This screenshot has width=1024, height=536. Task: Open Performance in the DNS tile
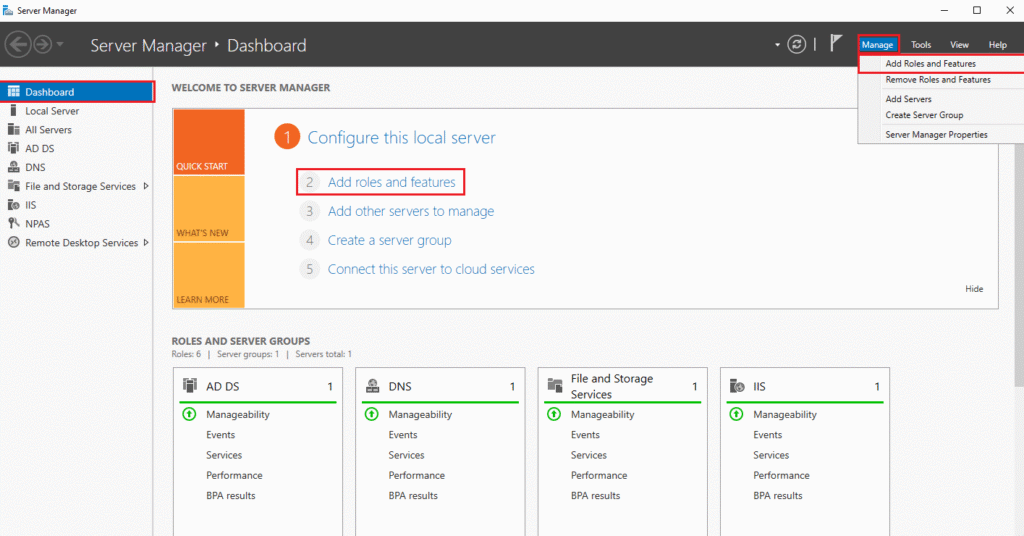[x=416, y=475]
